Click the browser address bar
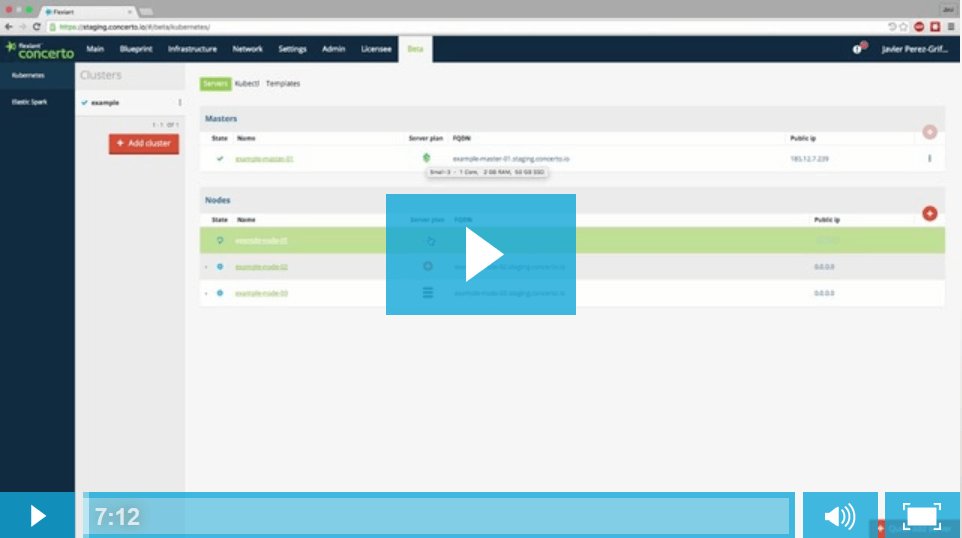 click(x=466, y=27)
